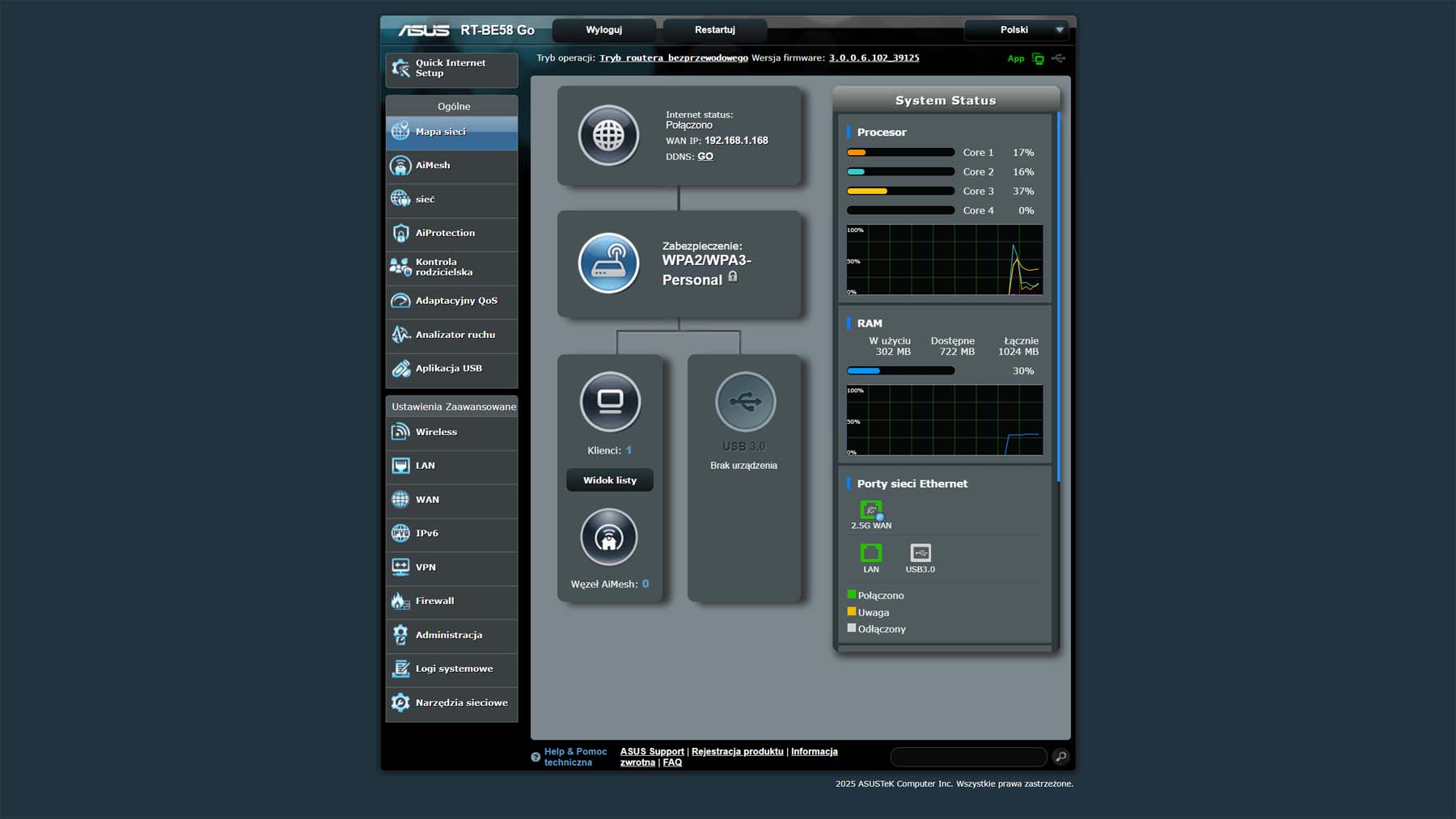The height and width of the screenshot is (819, 1456).
Task: Click the USB 3.0 device icon
Action: coord(744,402)
